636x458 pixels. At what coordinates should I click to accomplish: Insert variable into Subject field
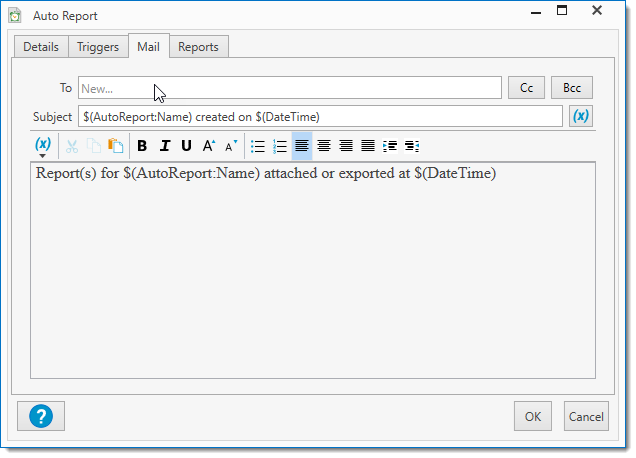click(581, 116)
